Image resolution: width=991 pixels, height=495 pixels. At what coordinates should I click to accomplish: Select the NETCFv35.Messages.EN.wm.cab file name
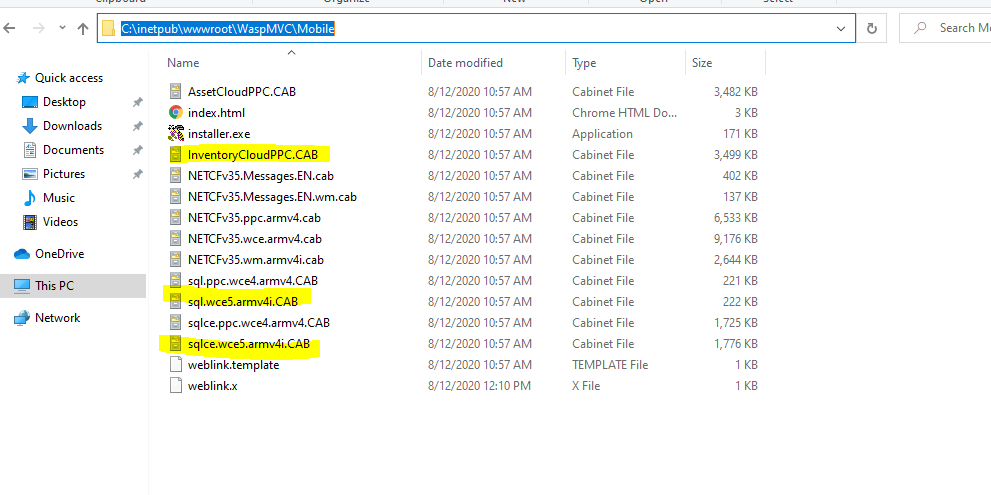tap(272, 197)
